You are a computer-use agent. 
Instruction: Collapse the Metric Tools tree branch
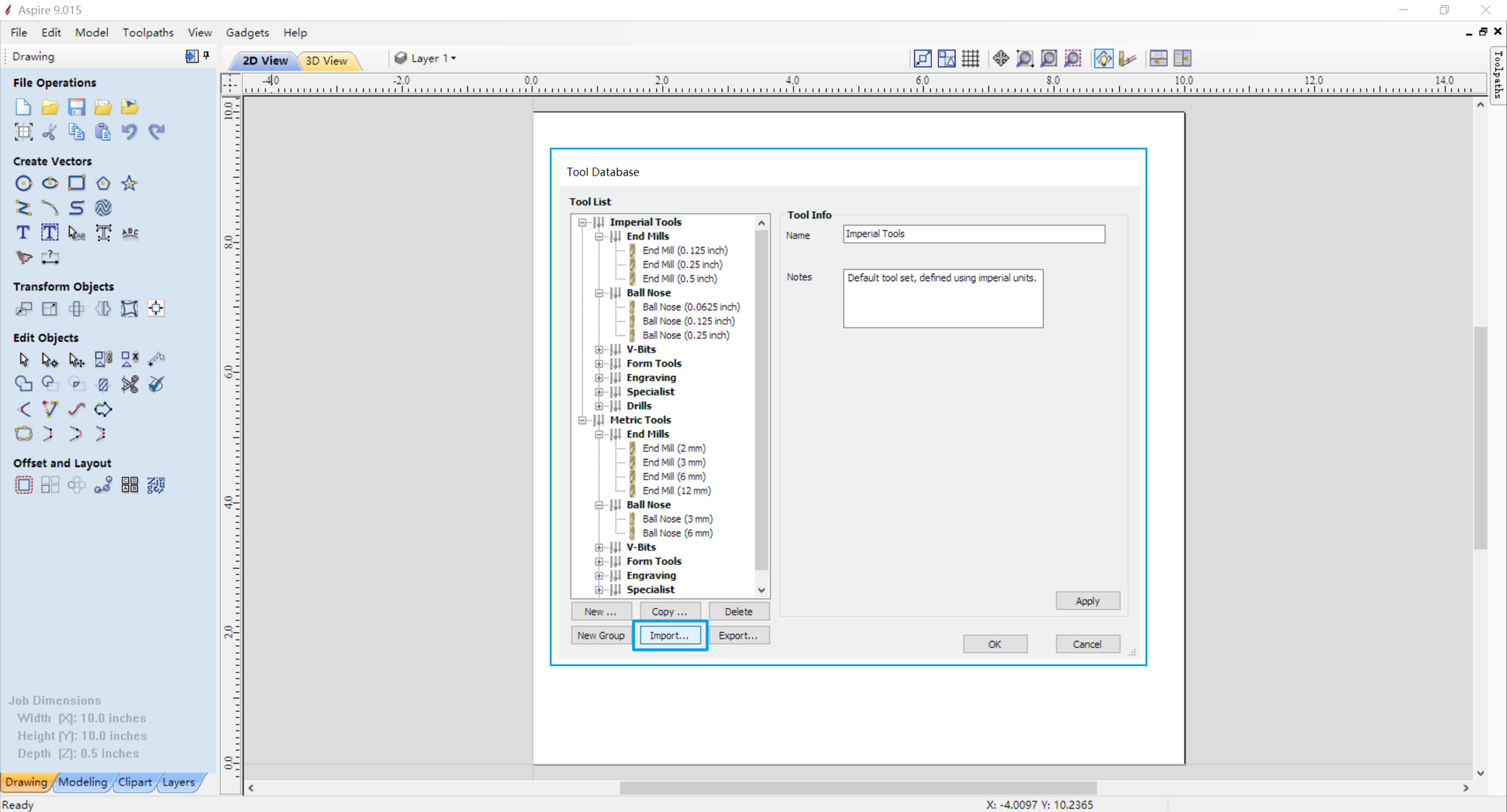tap(582, 420)
